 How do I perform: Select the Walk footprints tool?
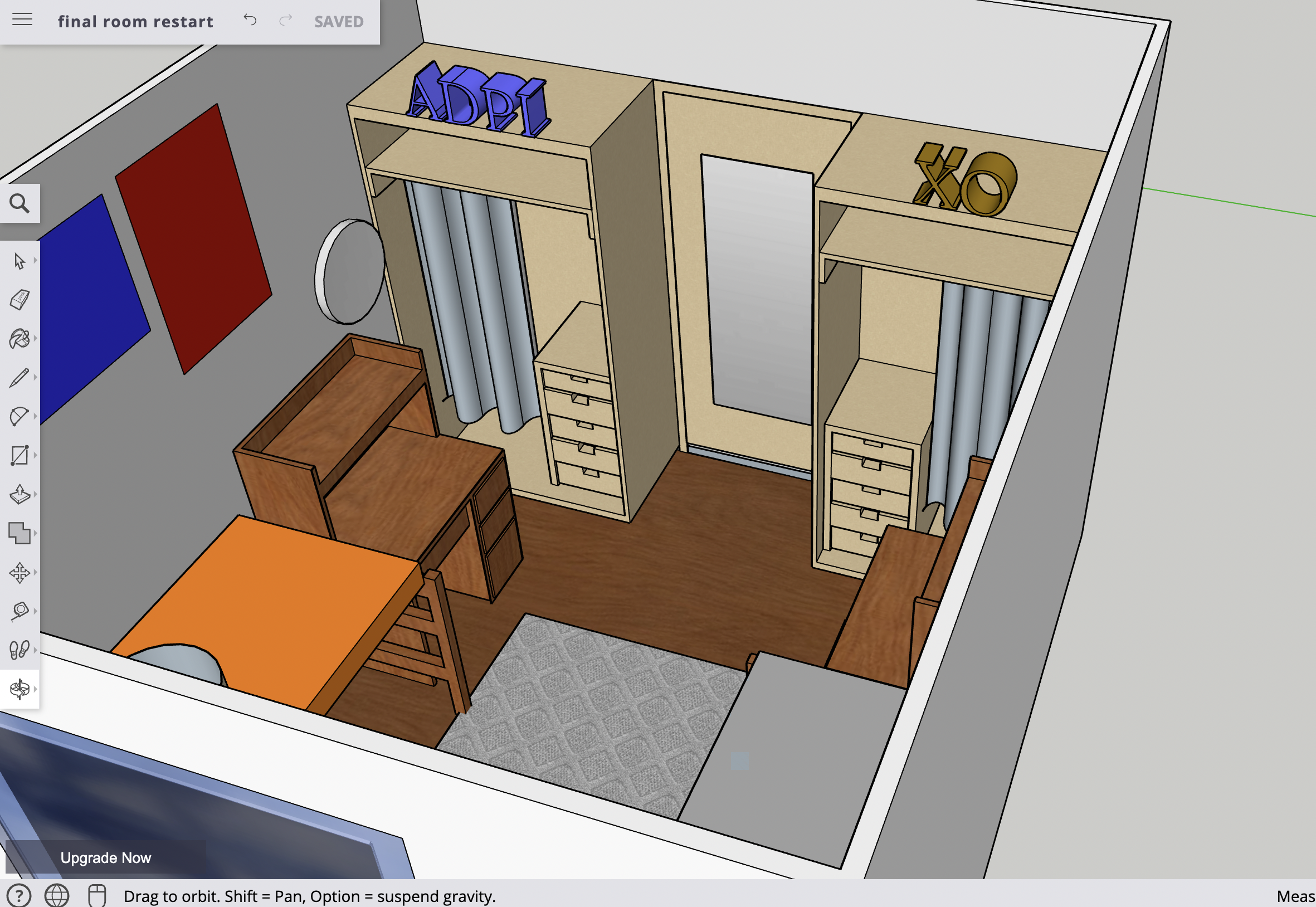20,650
